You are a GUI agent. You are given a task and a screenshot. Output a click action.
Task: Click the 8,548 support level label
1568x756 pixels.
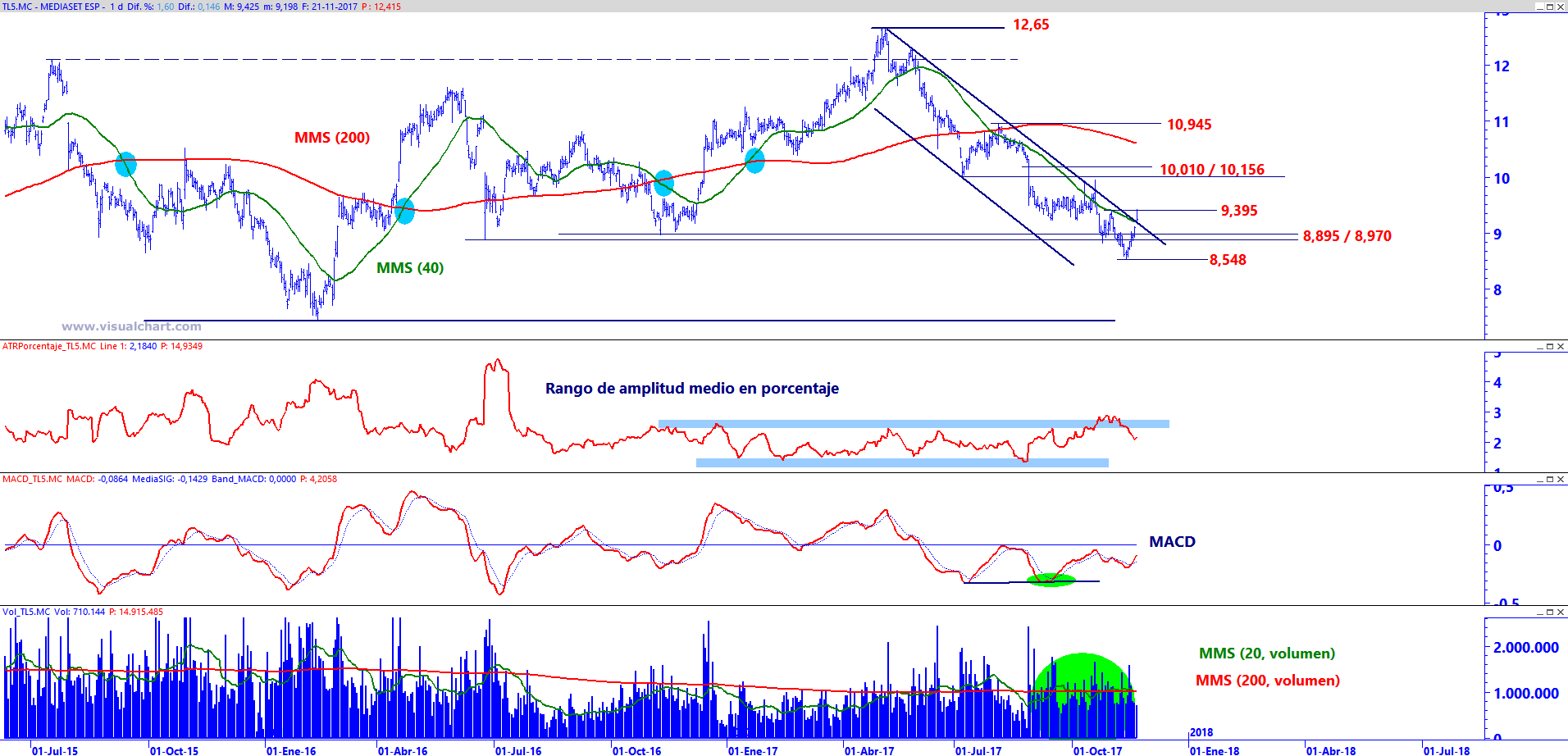coord(1228,260)
